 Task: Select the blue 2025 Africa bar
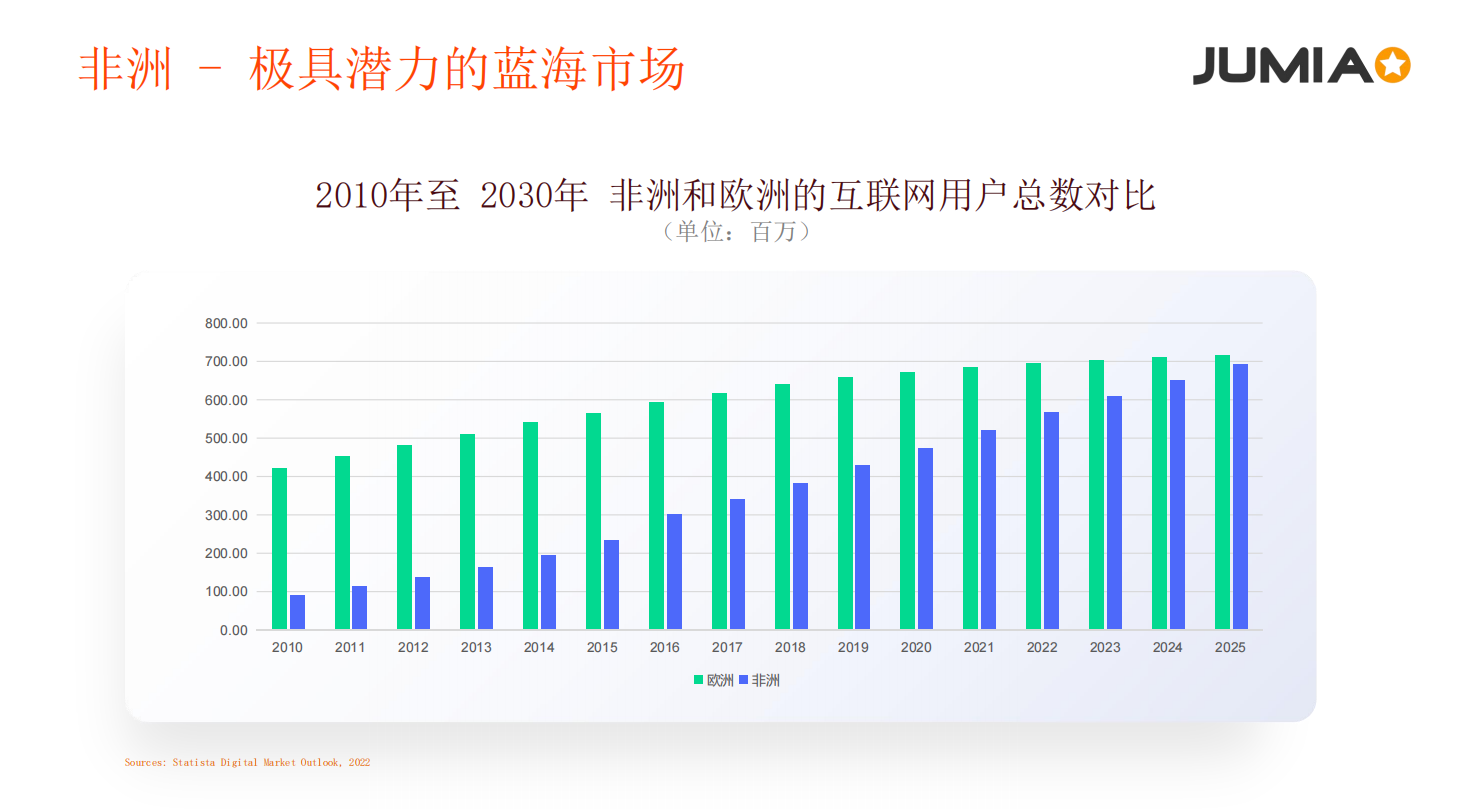pos(1240,497)
